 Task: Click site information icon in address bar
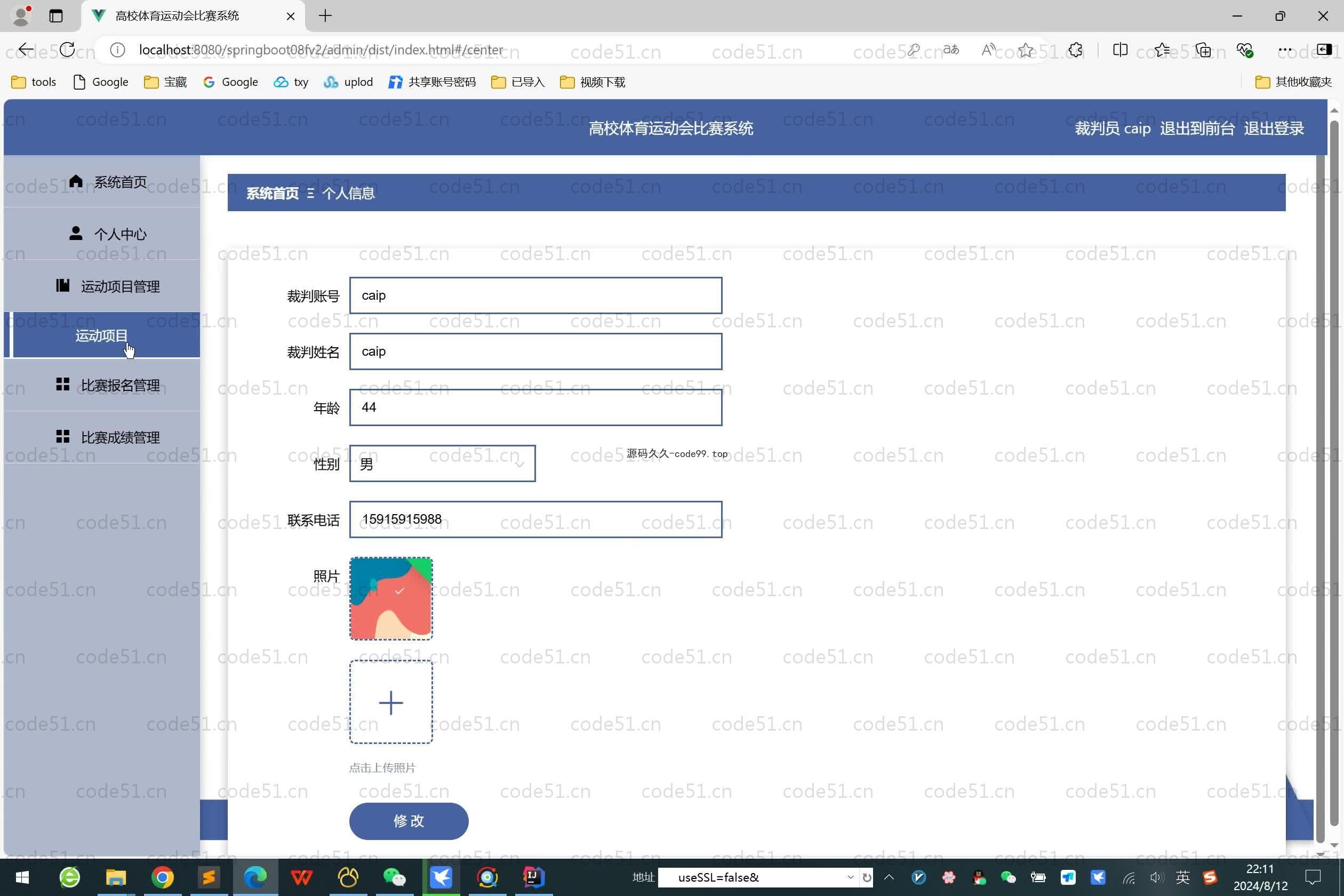[117, 50]
